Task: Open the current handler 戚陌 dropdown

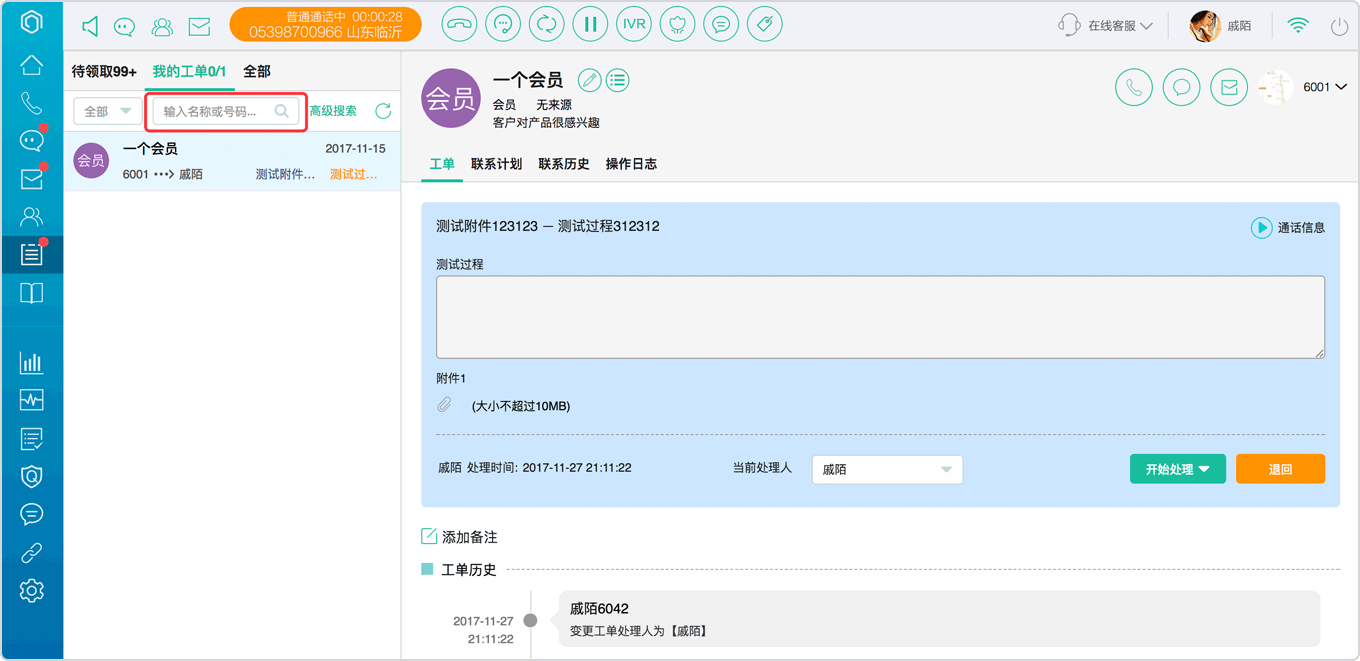Action: [x=887, y=469]
